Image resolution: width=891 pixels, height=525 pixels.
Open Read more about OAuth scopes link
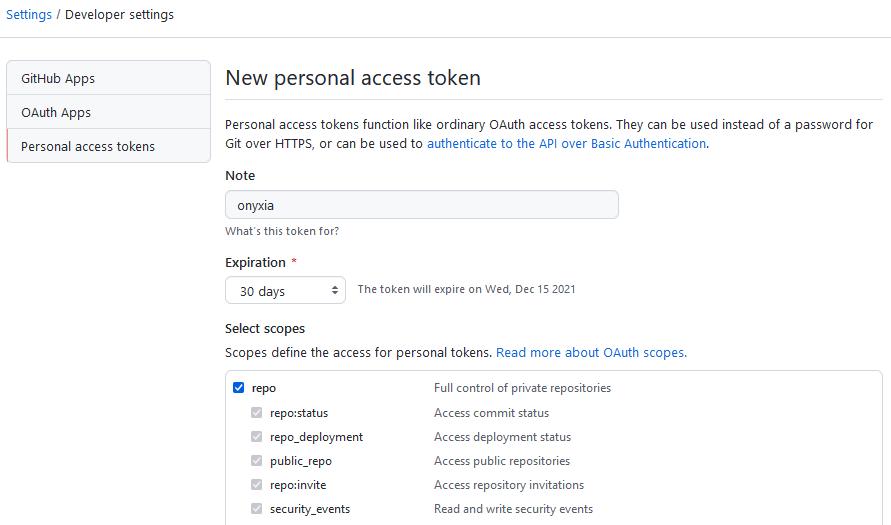coord(591,353)
